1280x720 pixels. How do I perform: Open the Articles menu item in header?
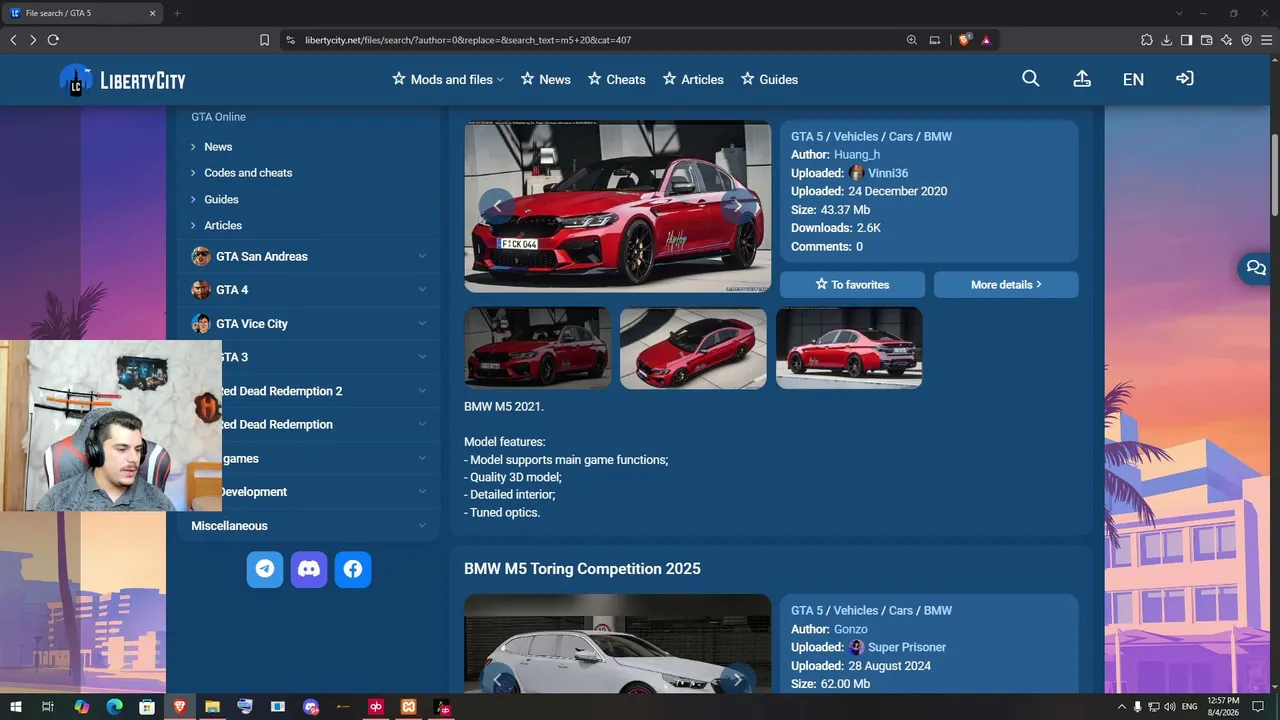[x=693, y=79]
